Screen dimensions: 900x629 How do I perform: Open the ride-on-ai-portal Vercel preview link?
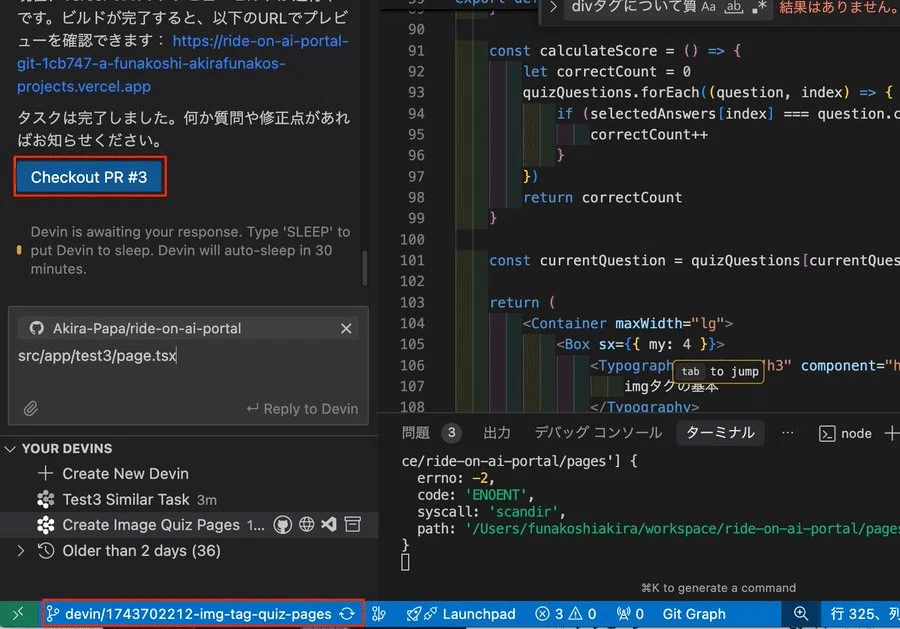[182, 64]
